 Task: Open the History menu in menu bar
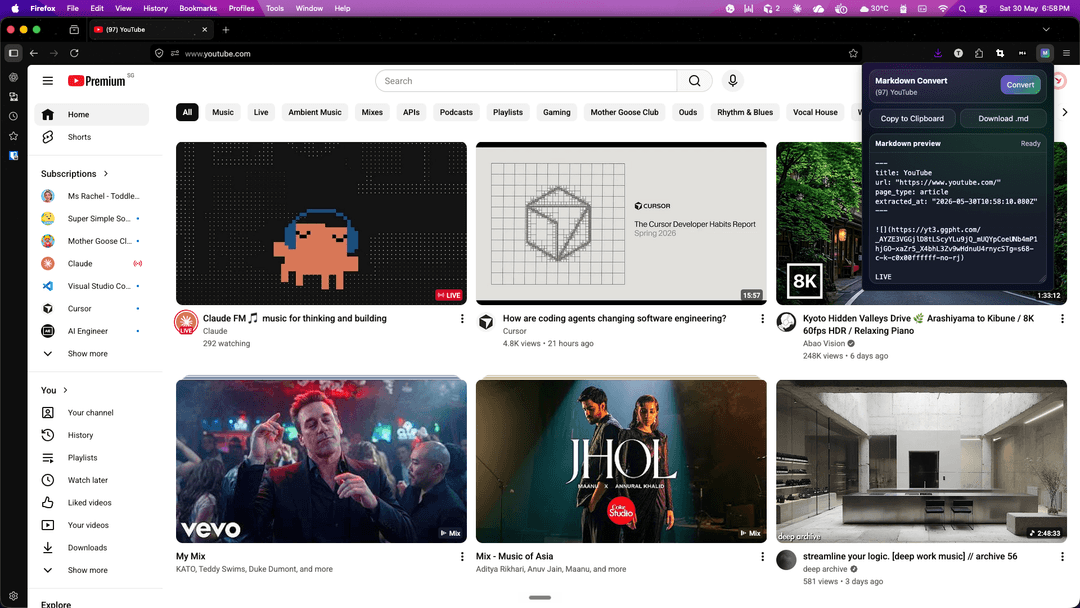(155, 8)
